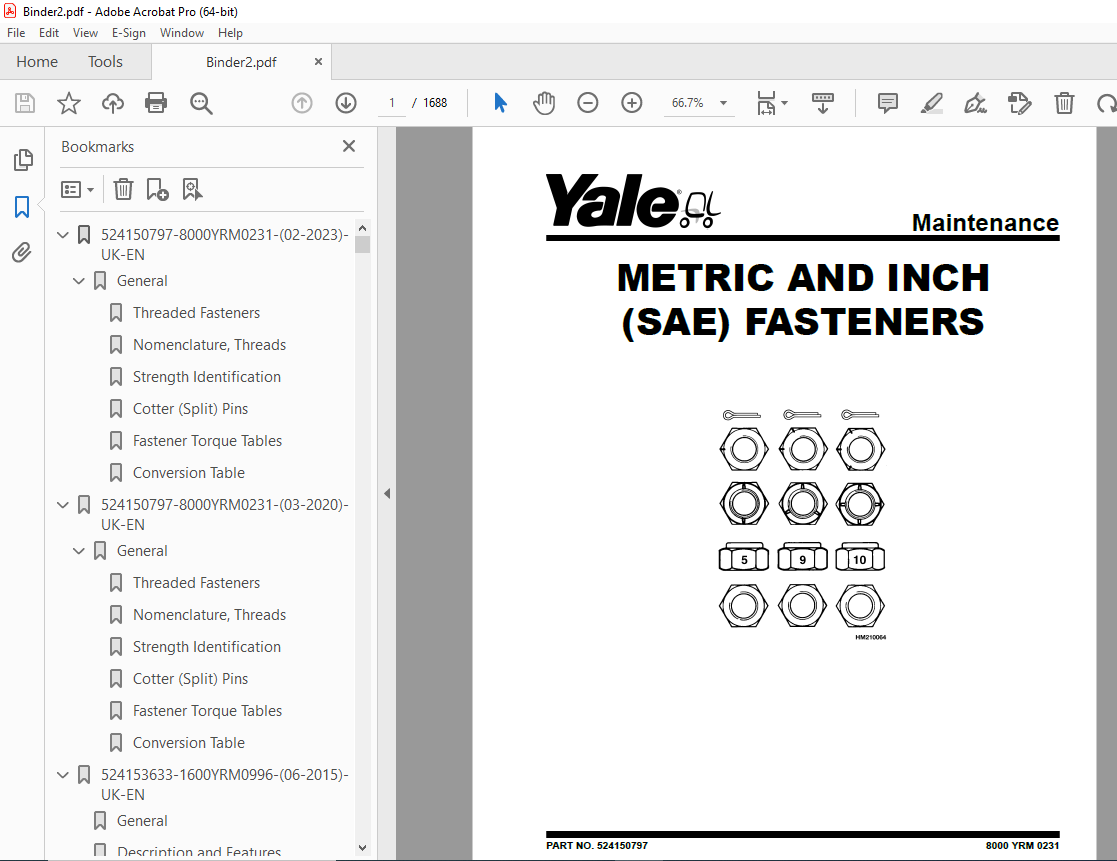This screenshot has height=861, width=1117.
Task: Open the Window menu
Action: tap(182, 33)
